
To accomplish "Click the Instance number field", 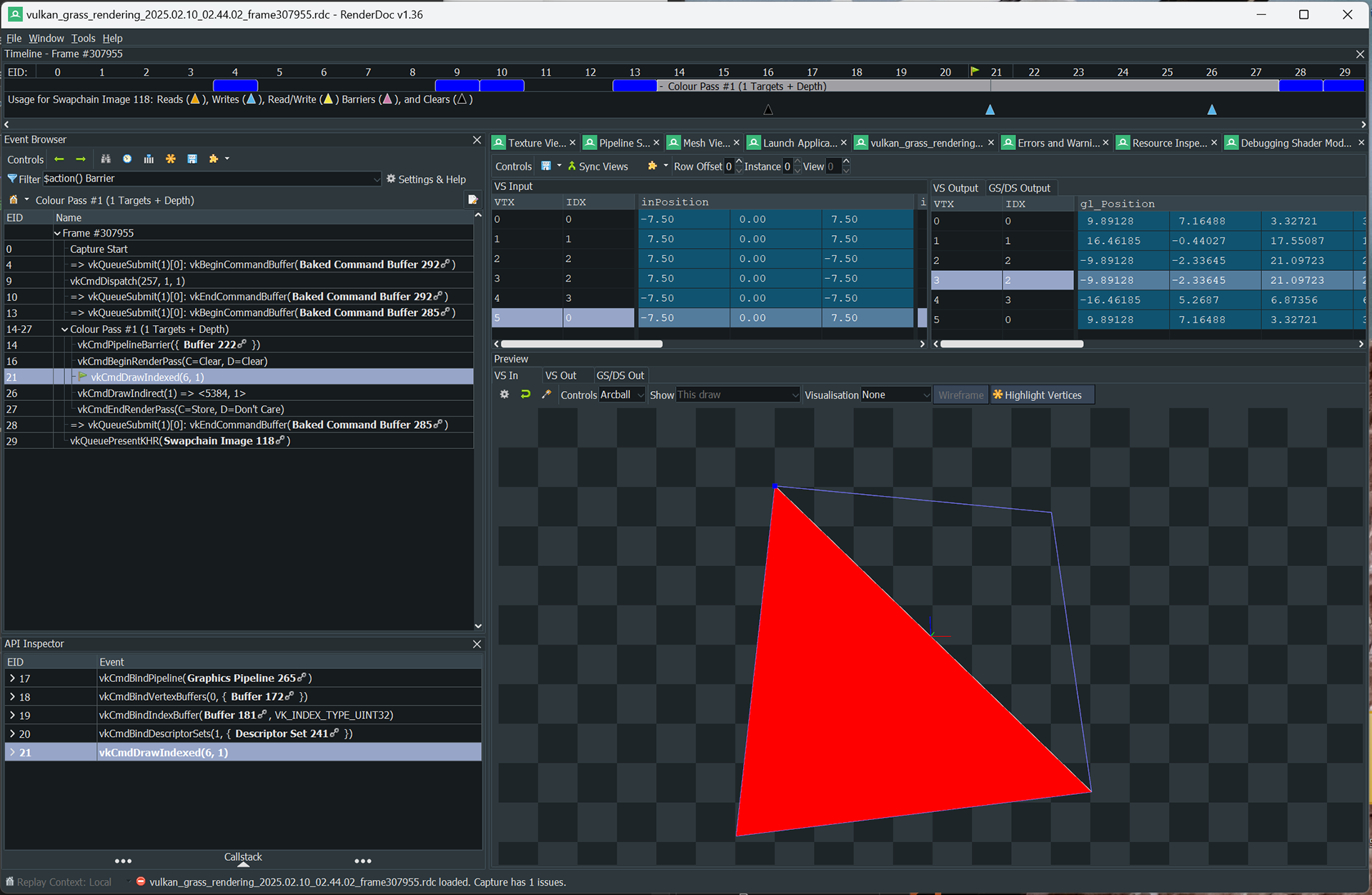I will click(787, 167).
